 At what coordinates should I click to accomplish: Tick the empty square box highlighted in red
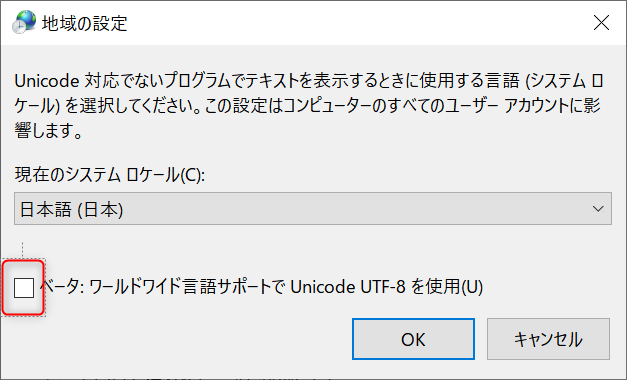point(24,288)
